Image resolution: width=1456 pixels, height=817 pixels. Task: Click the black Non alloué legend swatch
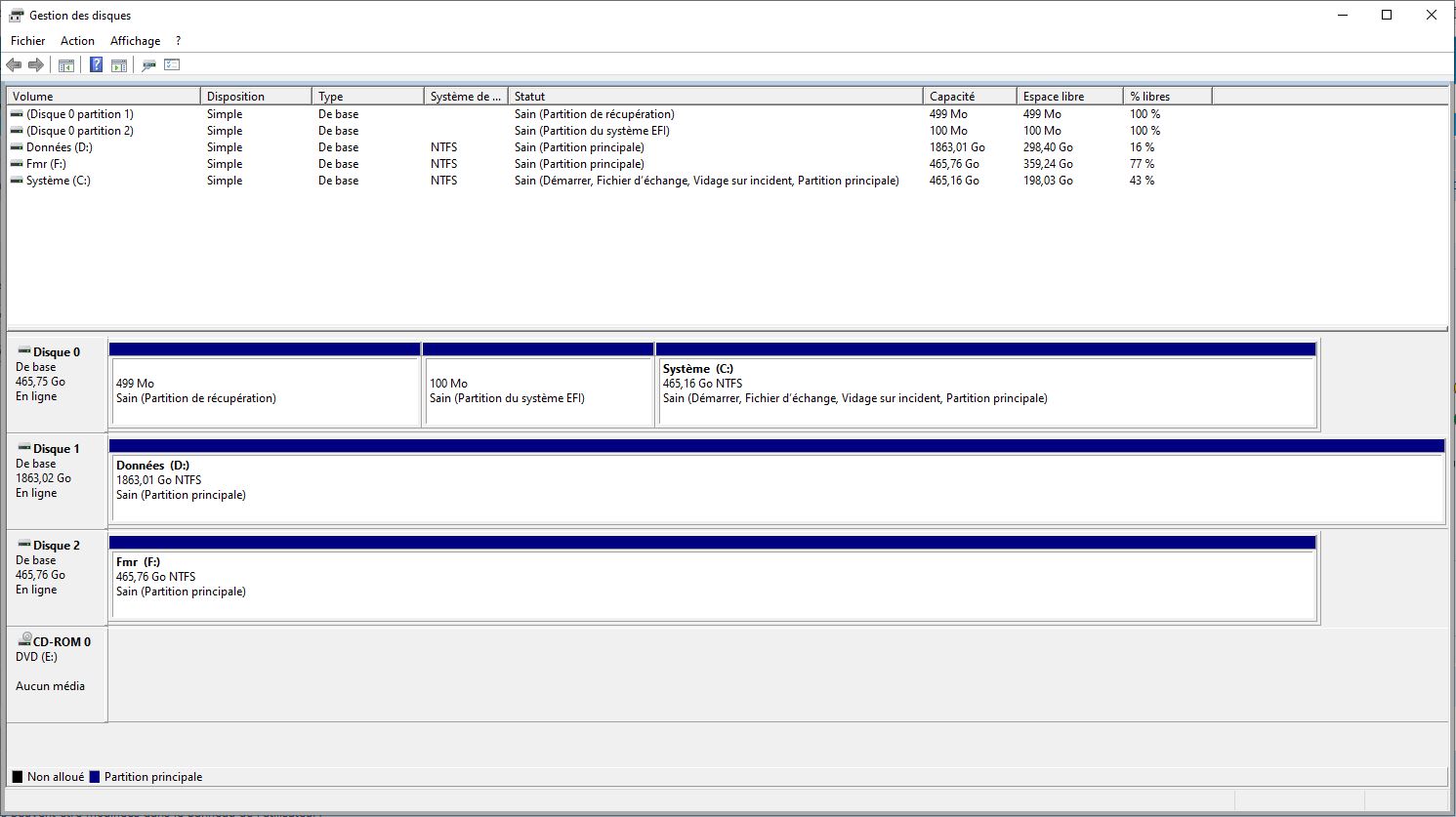click(x=18, y=777)
